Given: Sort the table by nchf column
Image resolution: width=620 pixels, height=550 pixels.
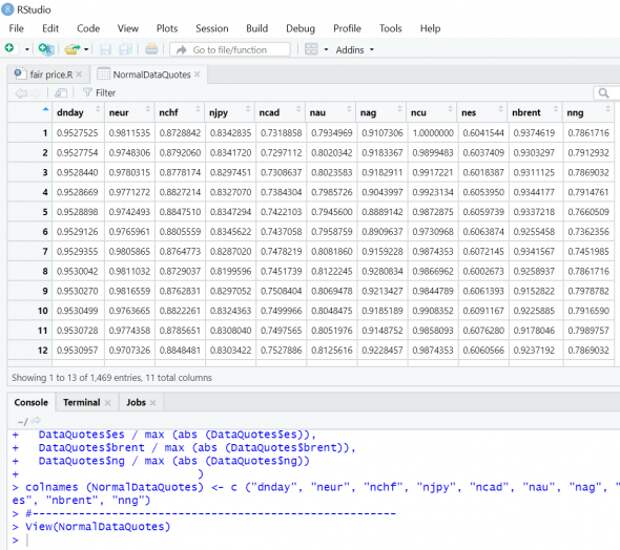Looking at the screenshot, I should pyautogui.click(x=180, y=113).
